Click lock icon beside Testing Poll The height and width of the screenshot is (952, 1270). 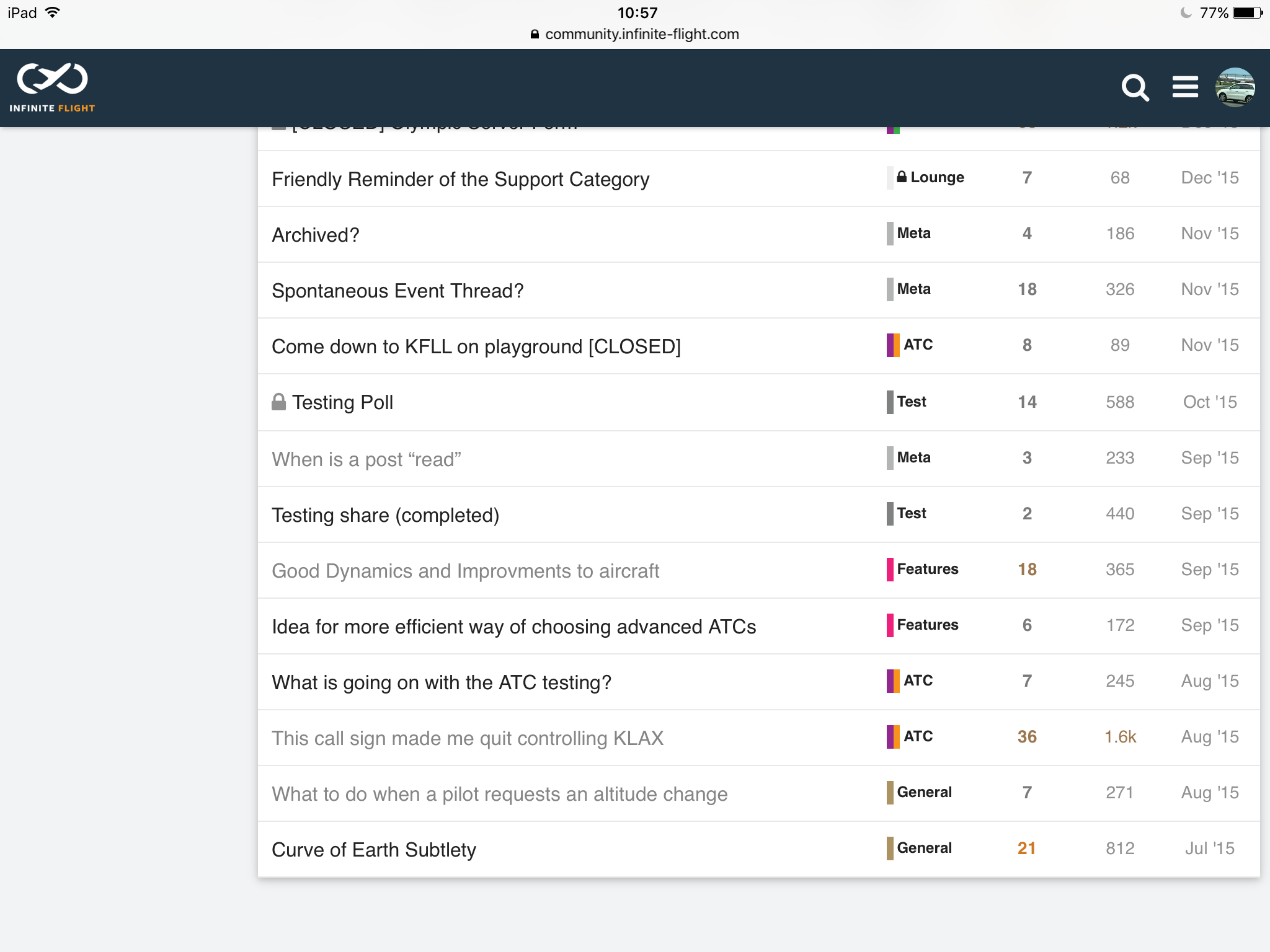(279, 402)
